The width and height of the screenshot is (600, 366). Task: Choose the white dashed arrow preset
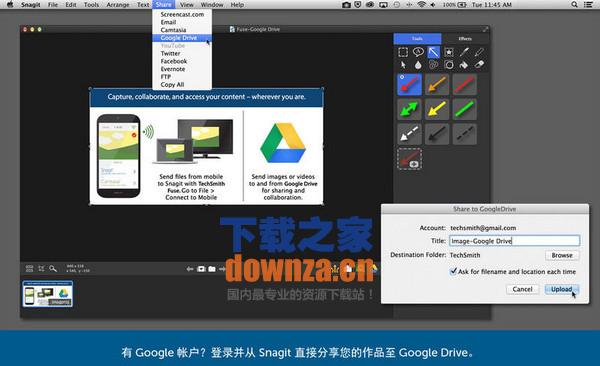point(409,134)
